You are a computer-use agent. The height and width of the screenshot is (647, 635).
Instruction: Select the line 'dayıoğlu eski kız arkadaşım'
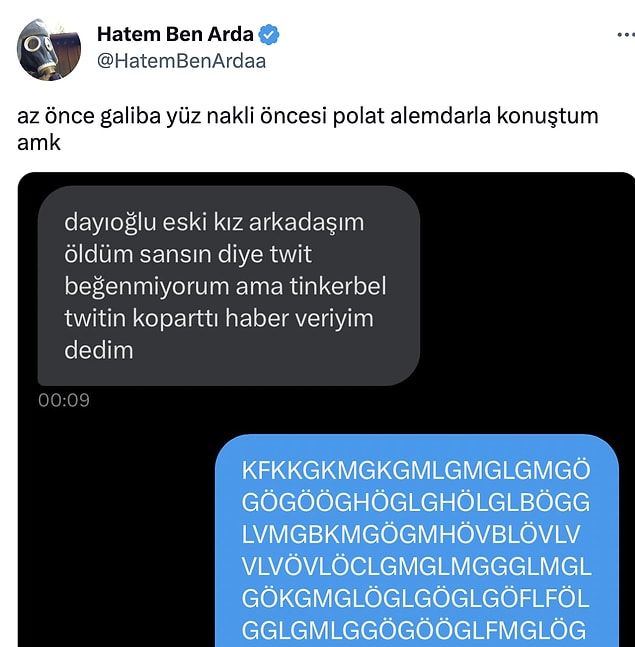(214, 222)
